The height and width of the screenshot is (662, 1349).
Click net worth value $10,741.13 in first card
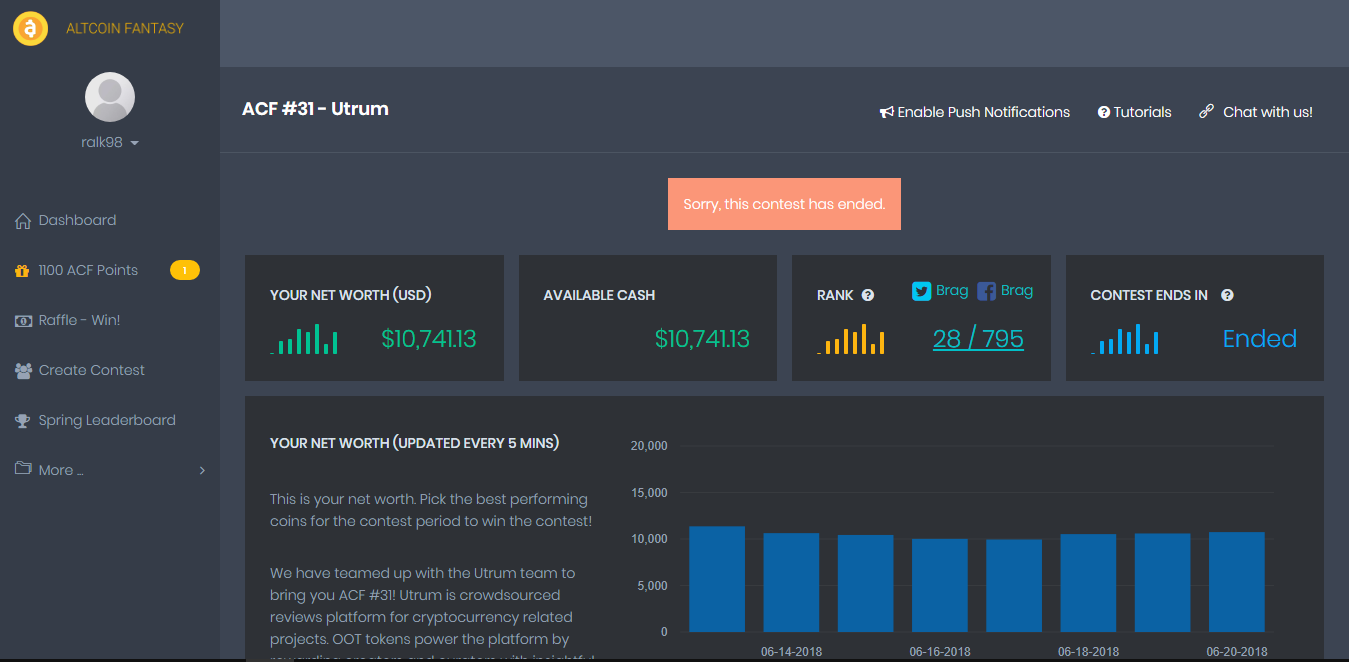click(x=429, y=339)
